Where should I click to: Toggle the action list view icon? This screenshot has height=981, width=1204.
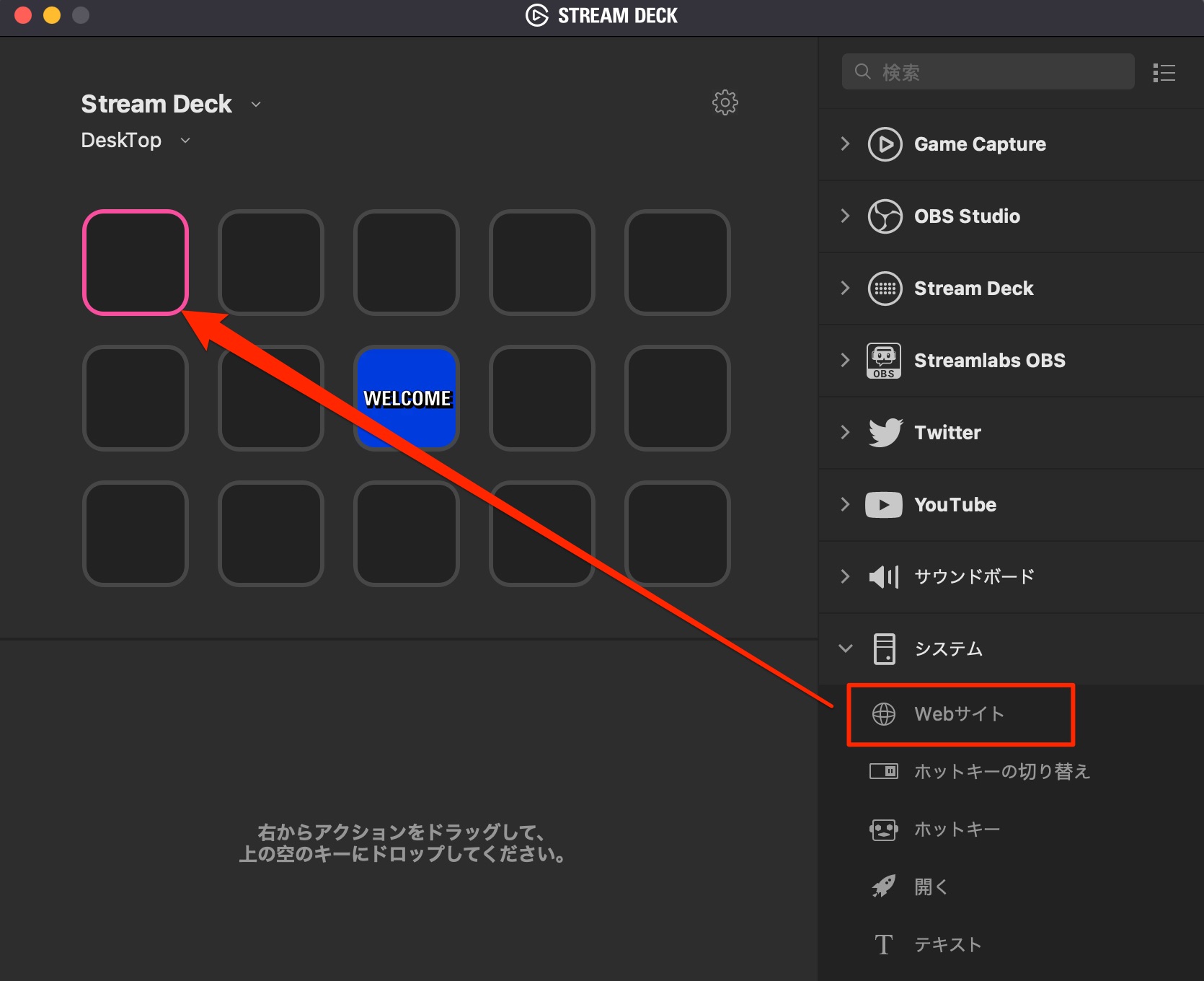(1164, 73)
